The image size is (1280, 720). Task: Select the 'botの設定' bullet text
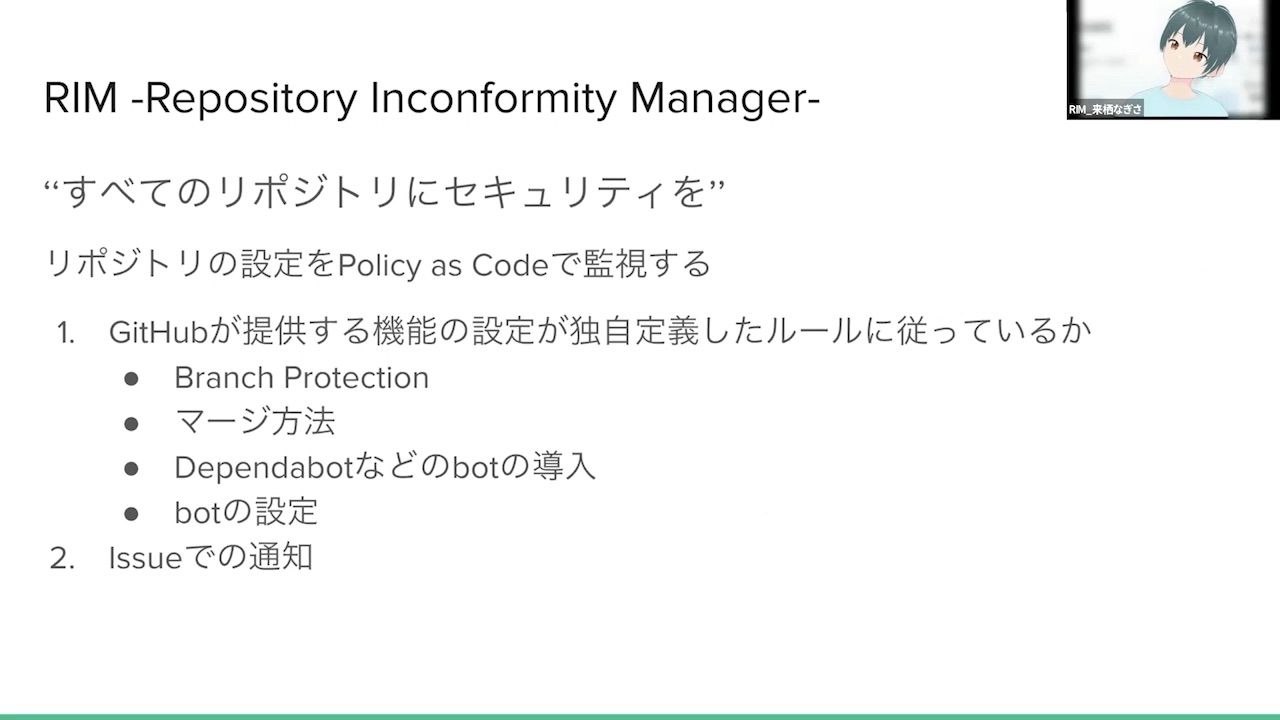[x=246, y=512]
